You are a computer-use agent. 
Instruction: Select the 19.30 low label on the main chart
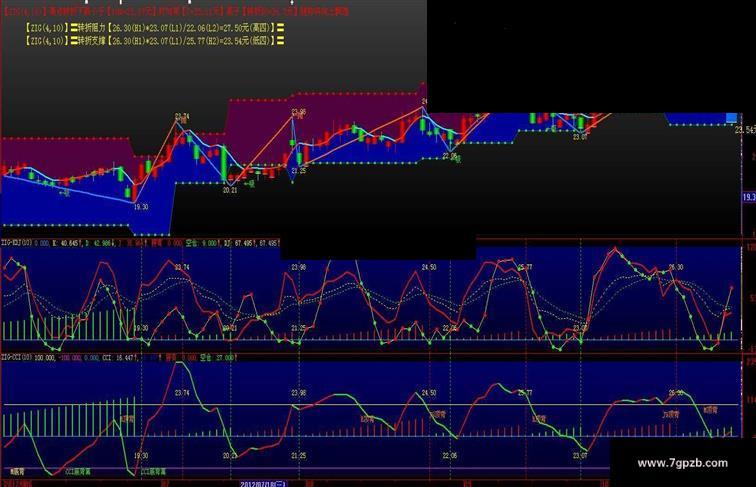click(141, 207)
